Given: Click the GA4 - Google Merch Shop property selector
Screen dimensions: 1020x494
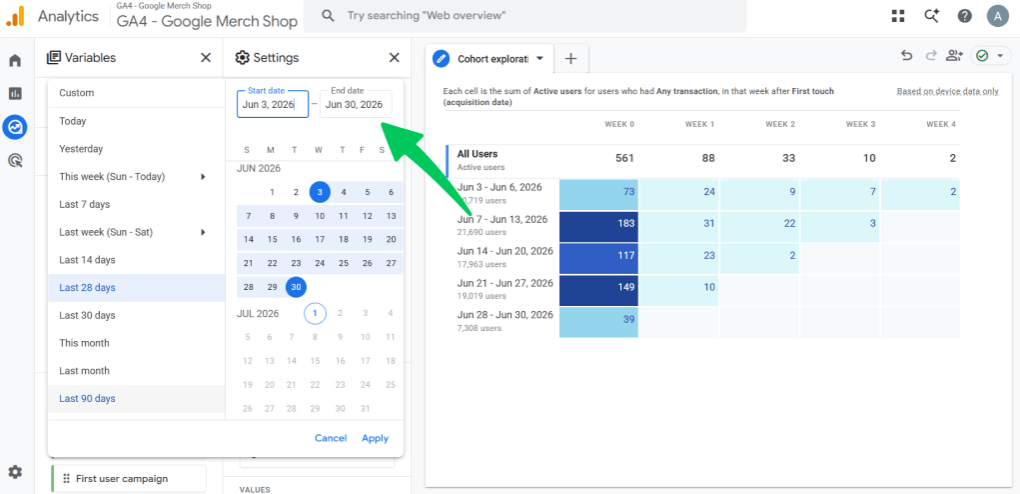Looking at the screenshot, I should coord(207,16).
